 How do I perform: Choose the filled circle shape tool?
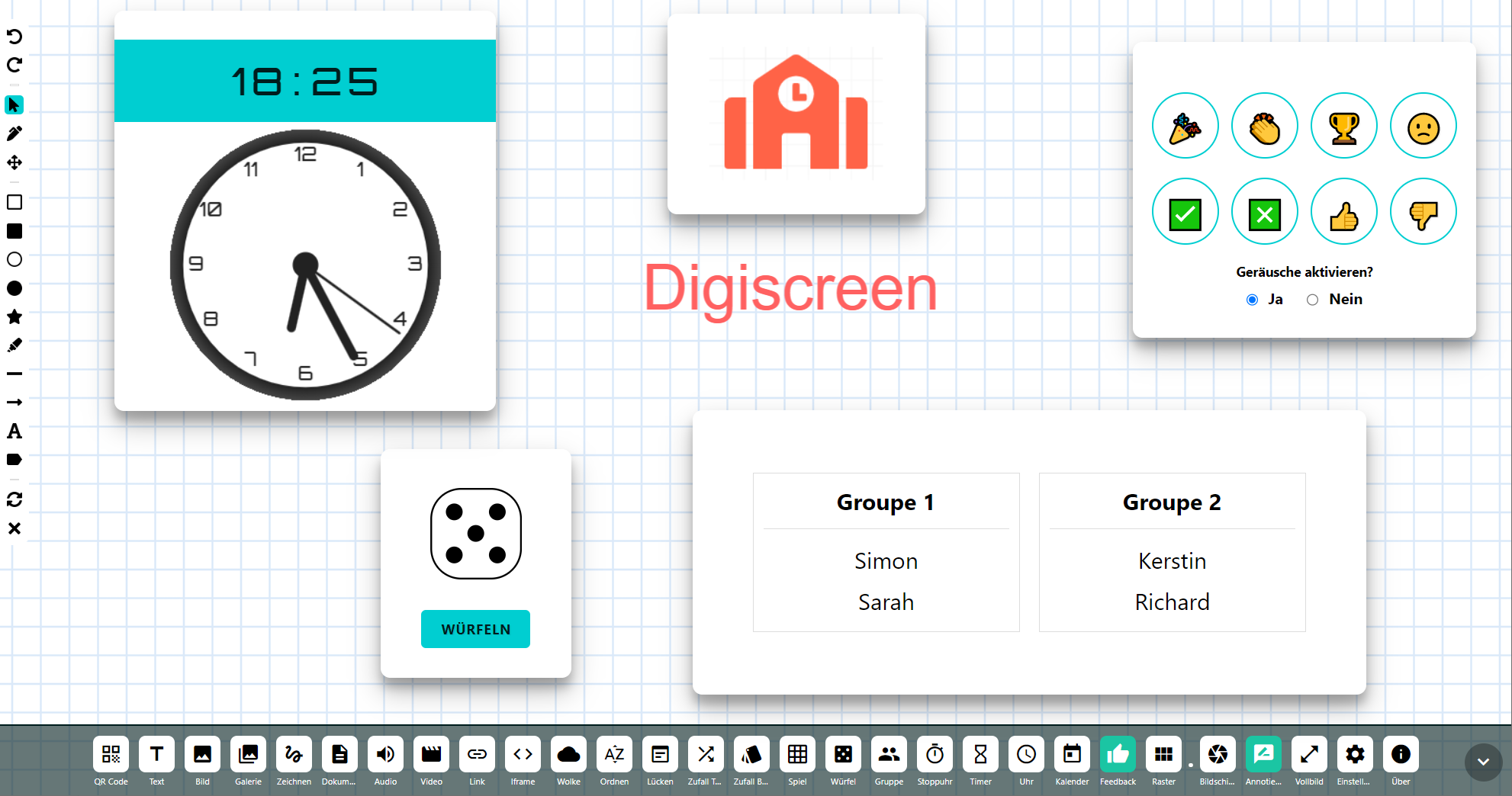[14, 288]
